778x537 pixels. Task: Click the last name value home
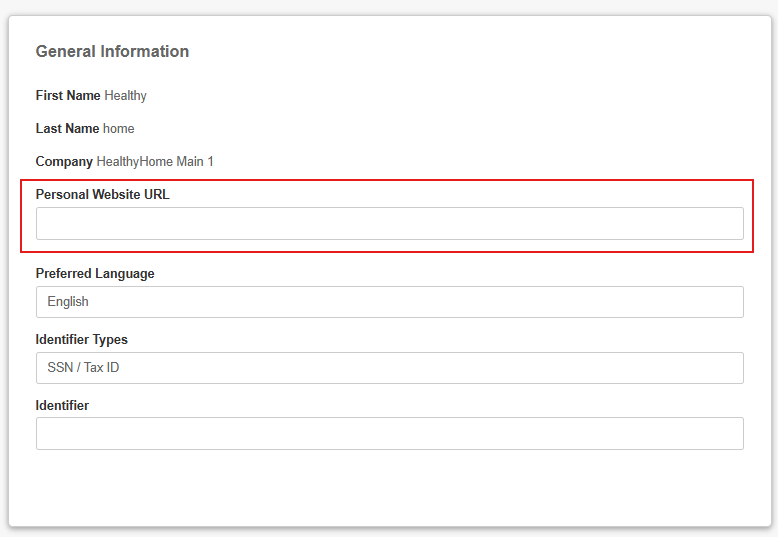[119, 129]
